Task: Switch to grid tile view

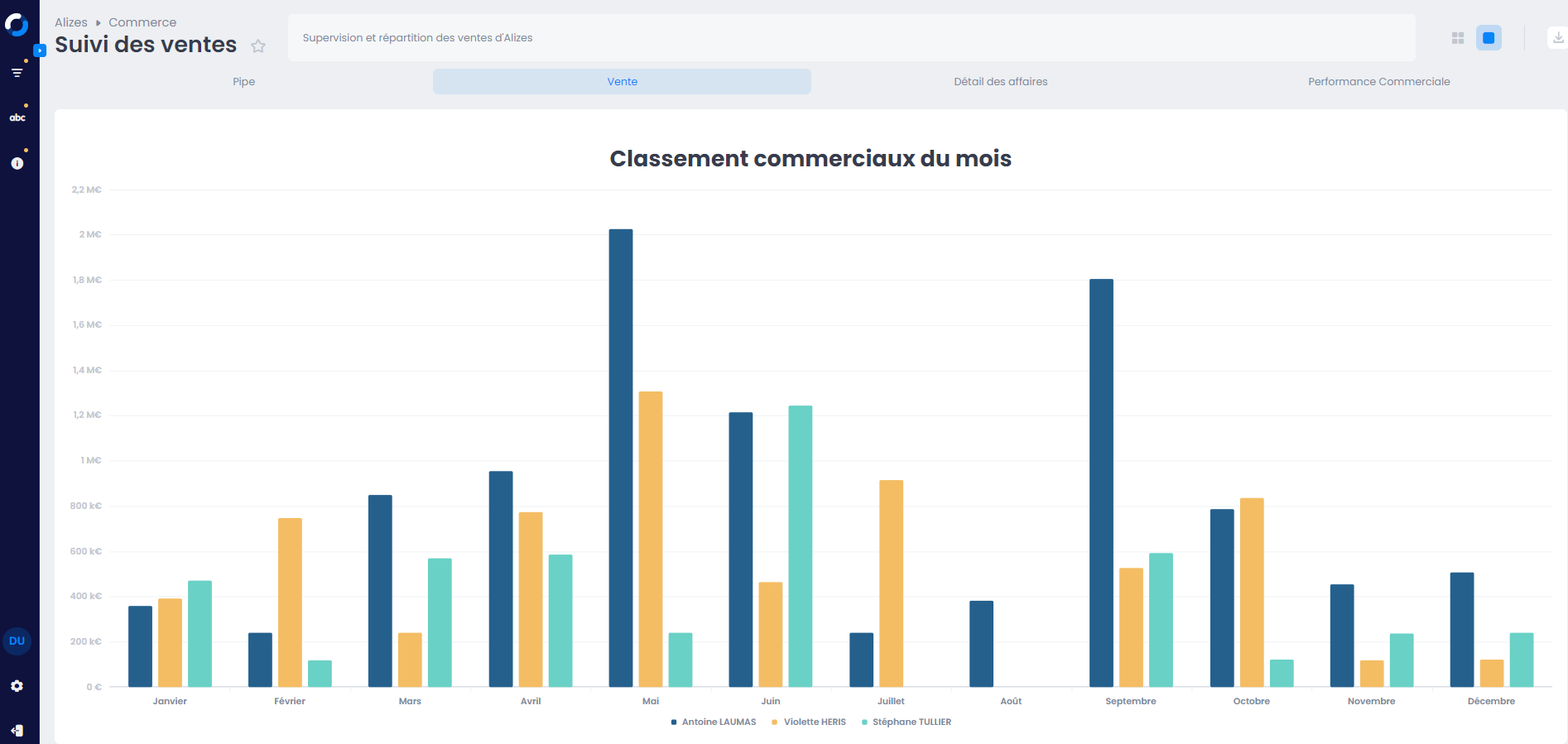Action: point(1458,38)
